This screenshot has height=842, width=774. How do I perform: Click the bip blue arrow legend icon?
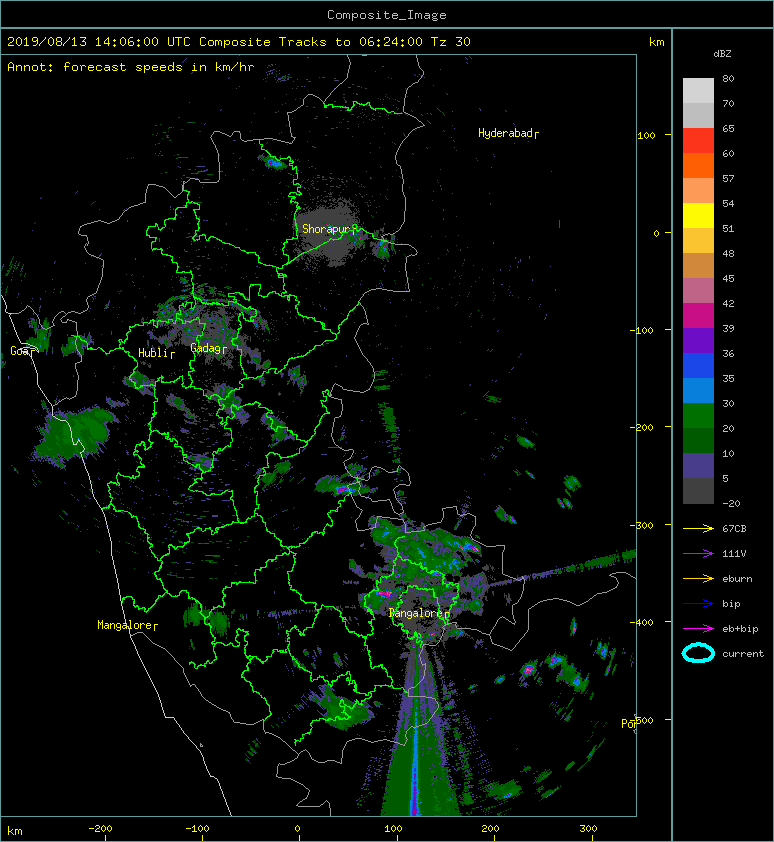pos(698,604)
